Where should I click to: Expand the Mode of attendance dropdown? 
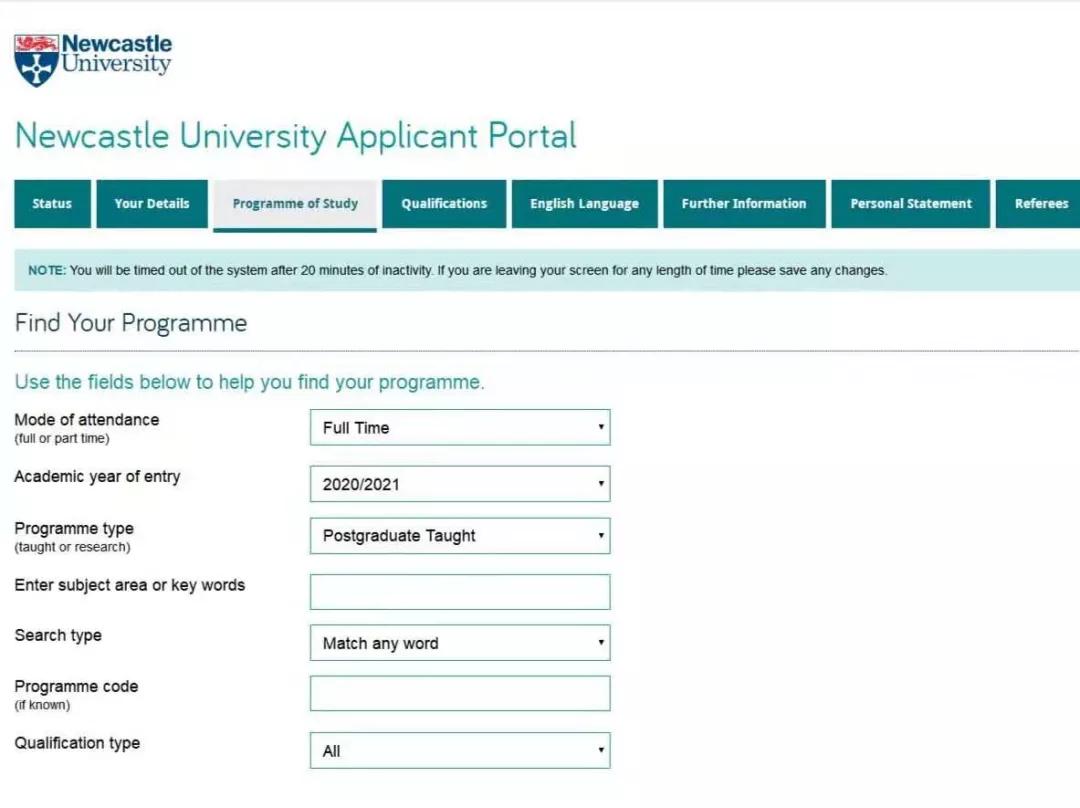click(460, 428)
